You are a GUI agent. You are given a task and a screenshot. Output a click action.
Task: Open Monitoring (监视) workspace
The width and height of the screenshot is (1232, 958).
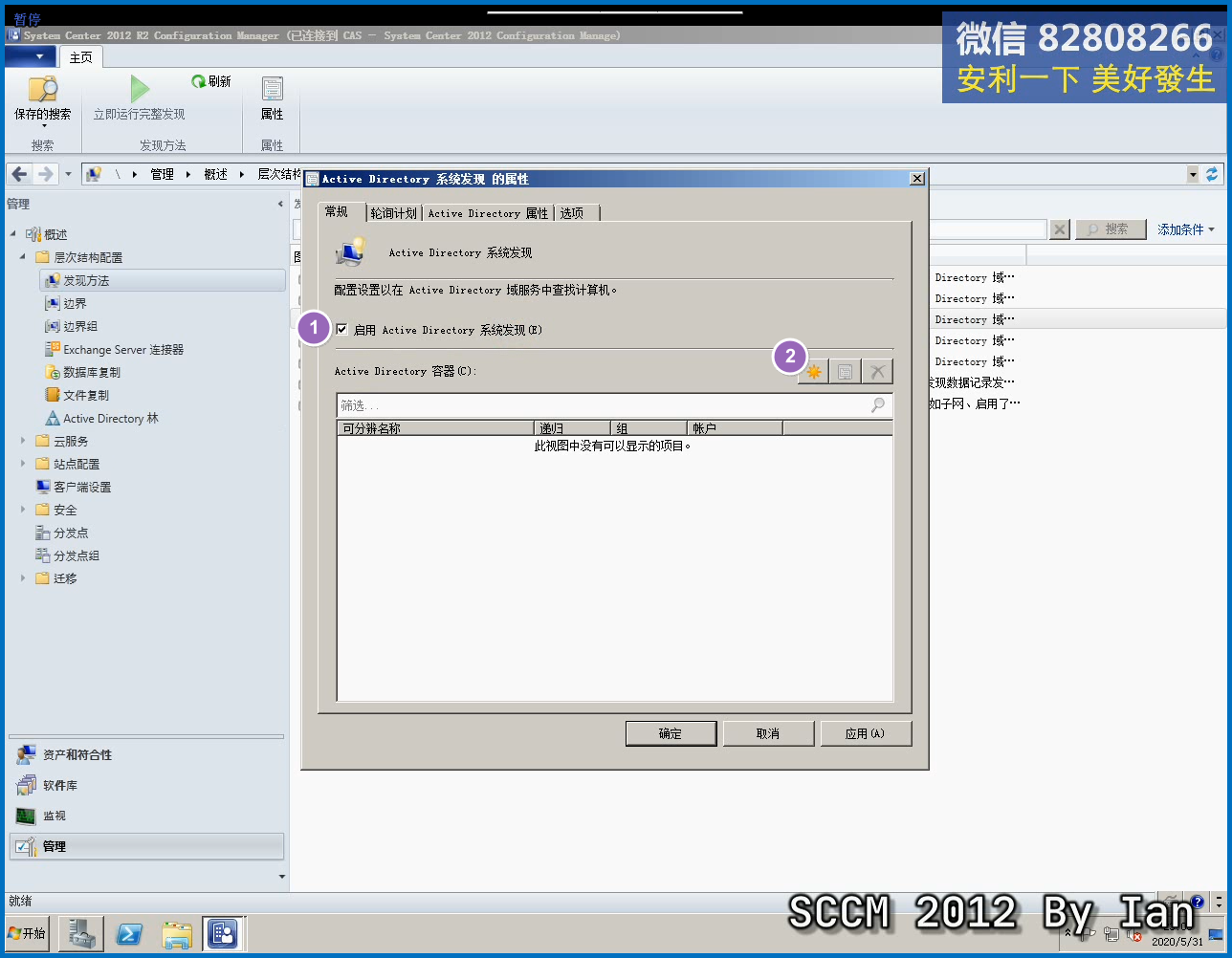click(147, 816)
